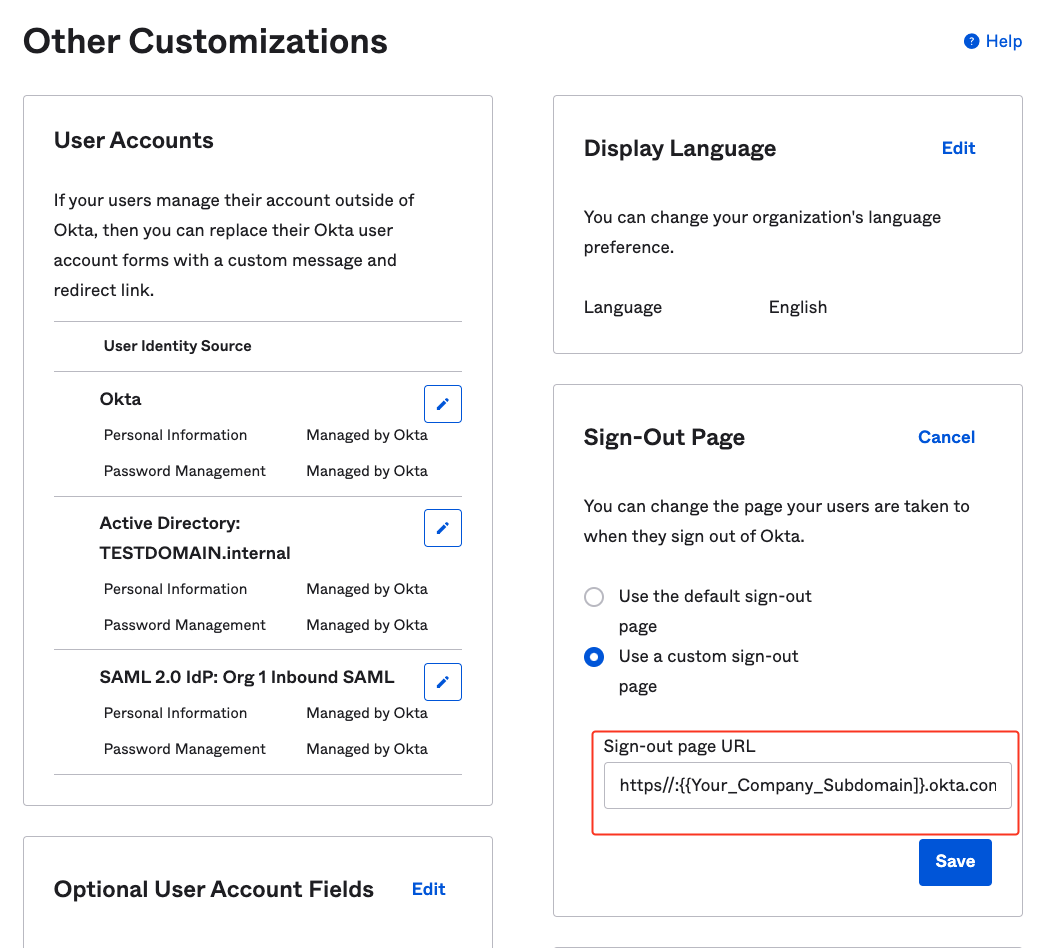This screenshot has width=1052, height=948.
Task: Click the User Accounts heading
Action: 134,140
